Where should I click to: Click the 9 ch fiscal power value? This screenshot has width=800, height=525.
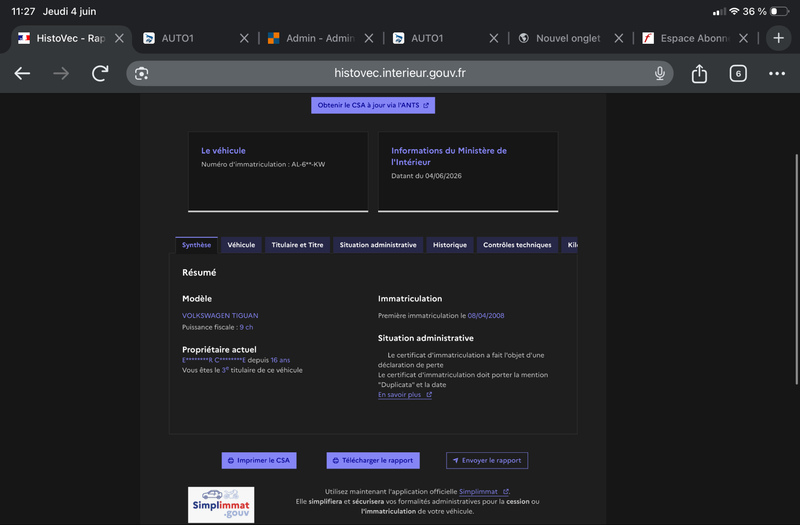[x=246, y=327]
